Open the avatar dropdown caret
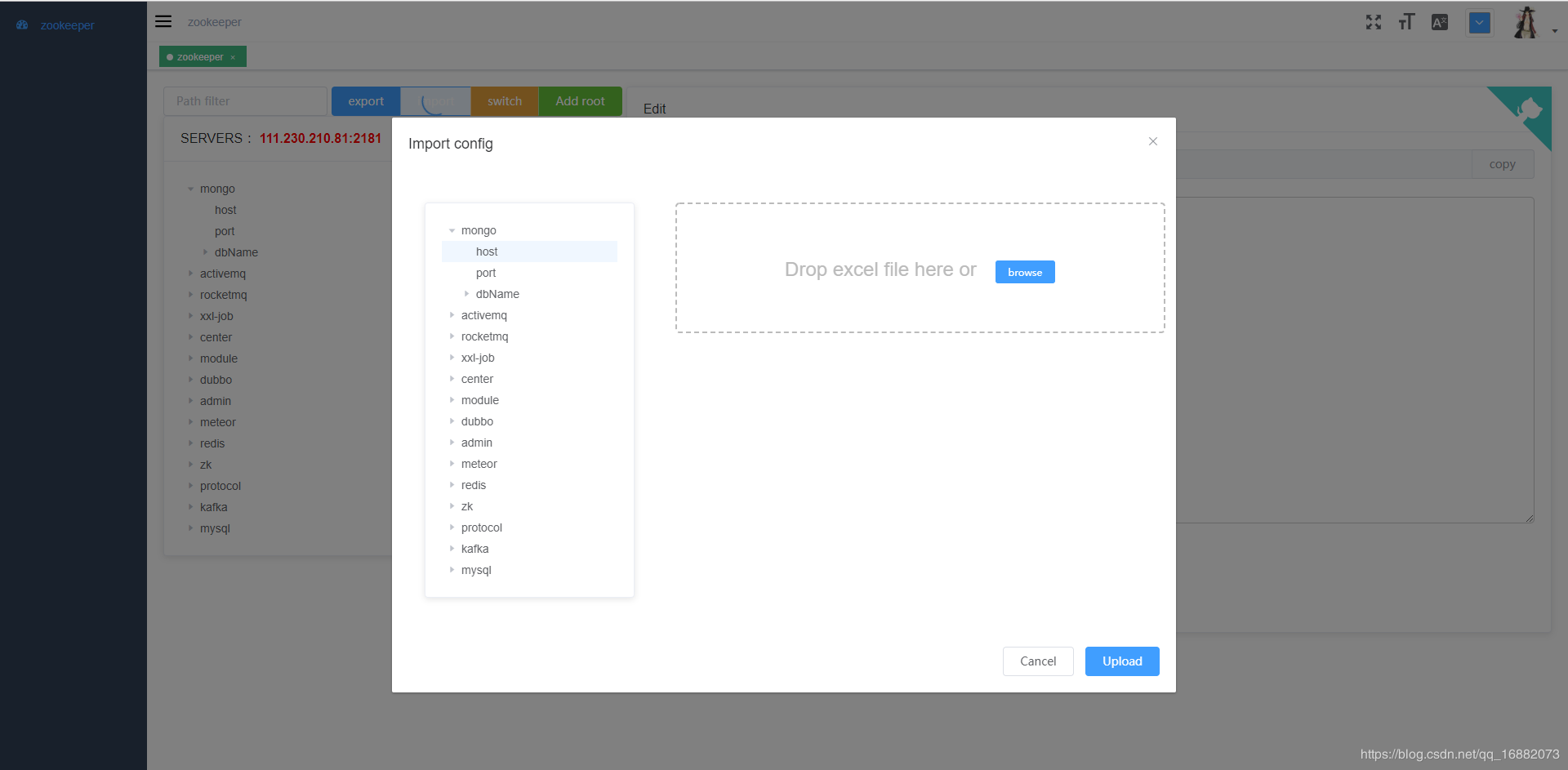 click(1554, 31)
